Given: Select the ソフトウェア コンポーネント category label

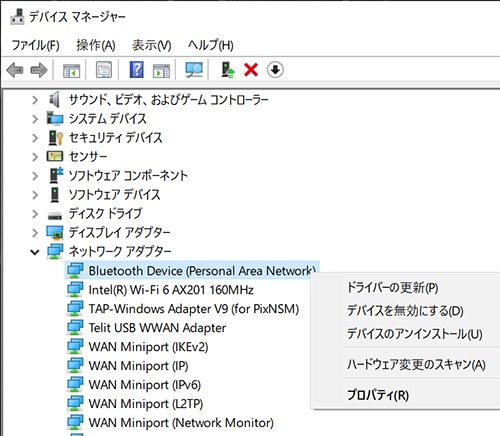Looking at the screenshot, I should pyautogui.click(x=128, y=175).
